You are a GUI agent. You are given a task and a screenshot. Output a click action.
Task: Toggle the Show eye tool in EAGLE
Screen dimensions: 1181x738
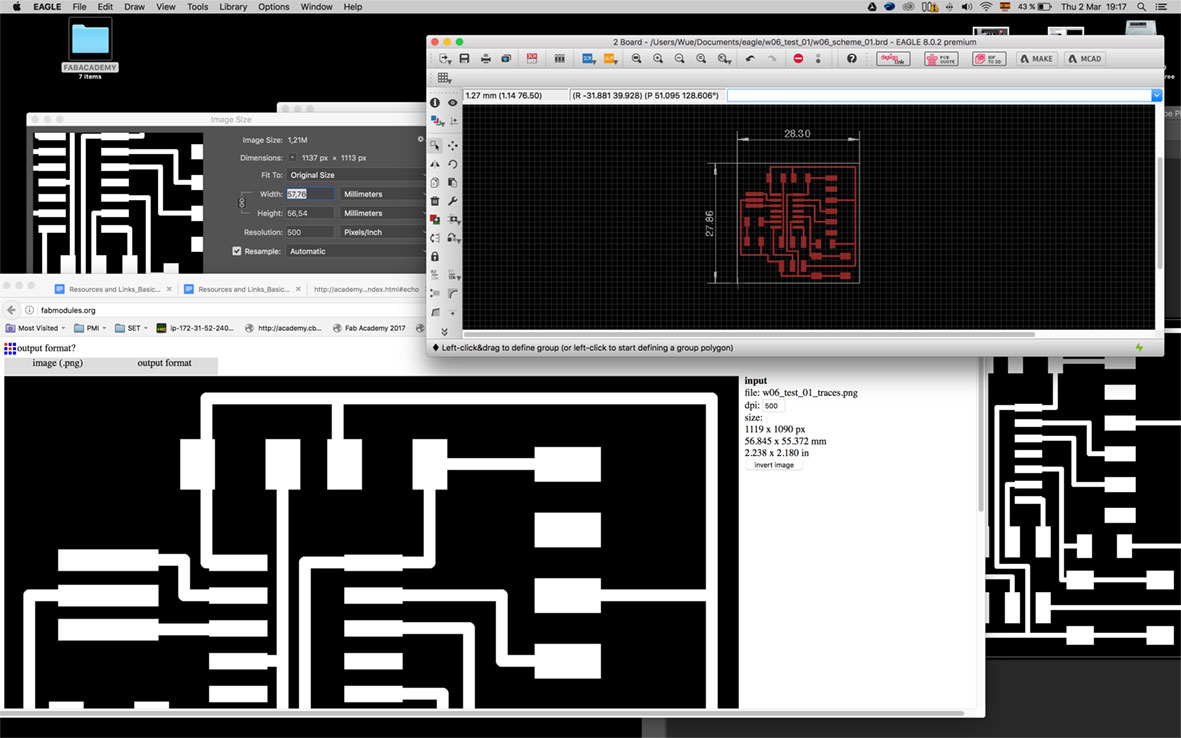pos(453,102)
